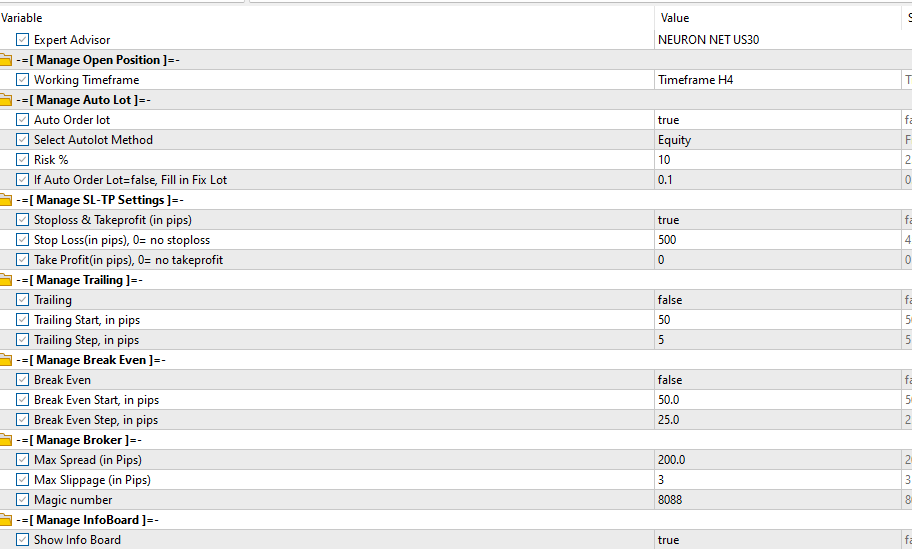Viewport: 912px width, 549px height.
Task: Toggle the Trailing checkbox
Action: click(x=23, y=300)
